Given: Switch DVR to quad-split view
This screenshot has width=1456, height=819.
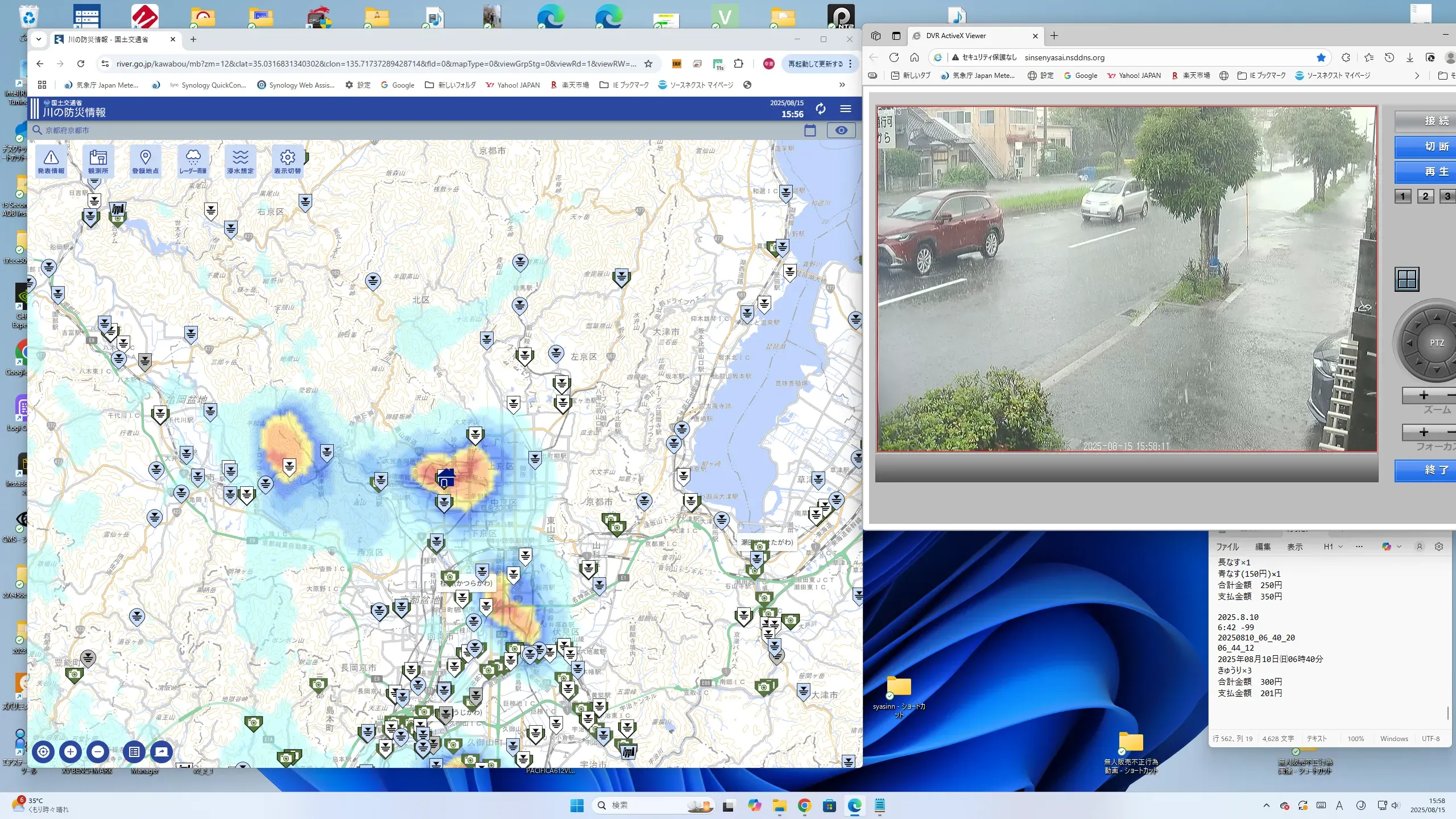Looking at the screenshot, I should click(1407, 279).
